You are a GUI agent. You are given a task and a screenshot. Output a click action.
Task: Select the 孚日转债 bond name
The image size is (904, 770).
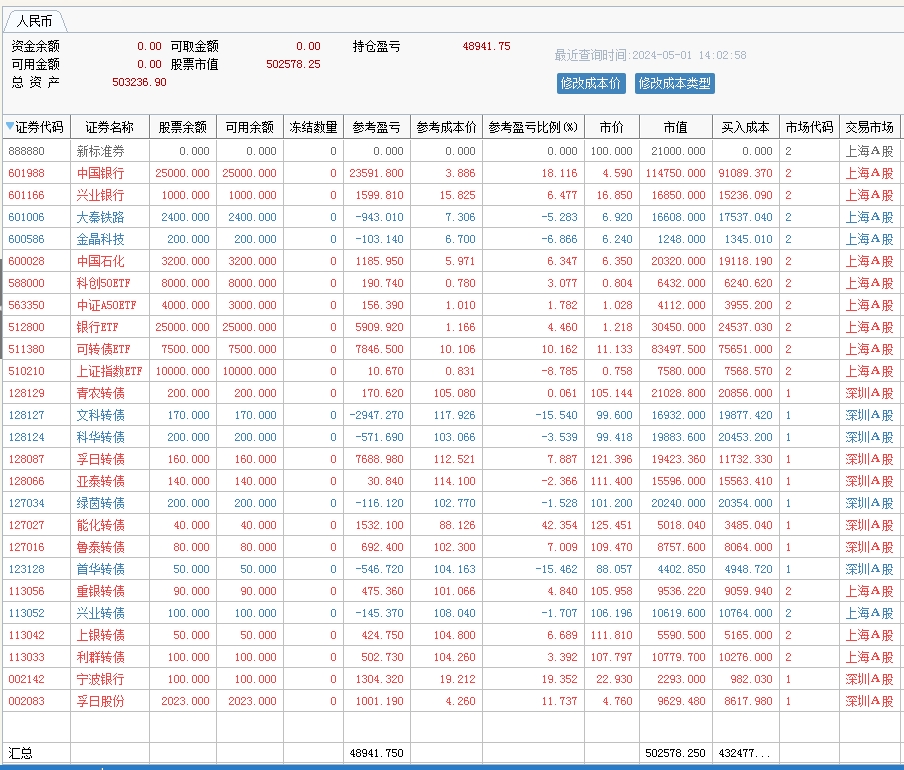coord(100,459)
